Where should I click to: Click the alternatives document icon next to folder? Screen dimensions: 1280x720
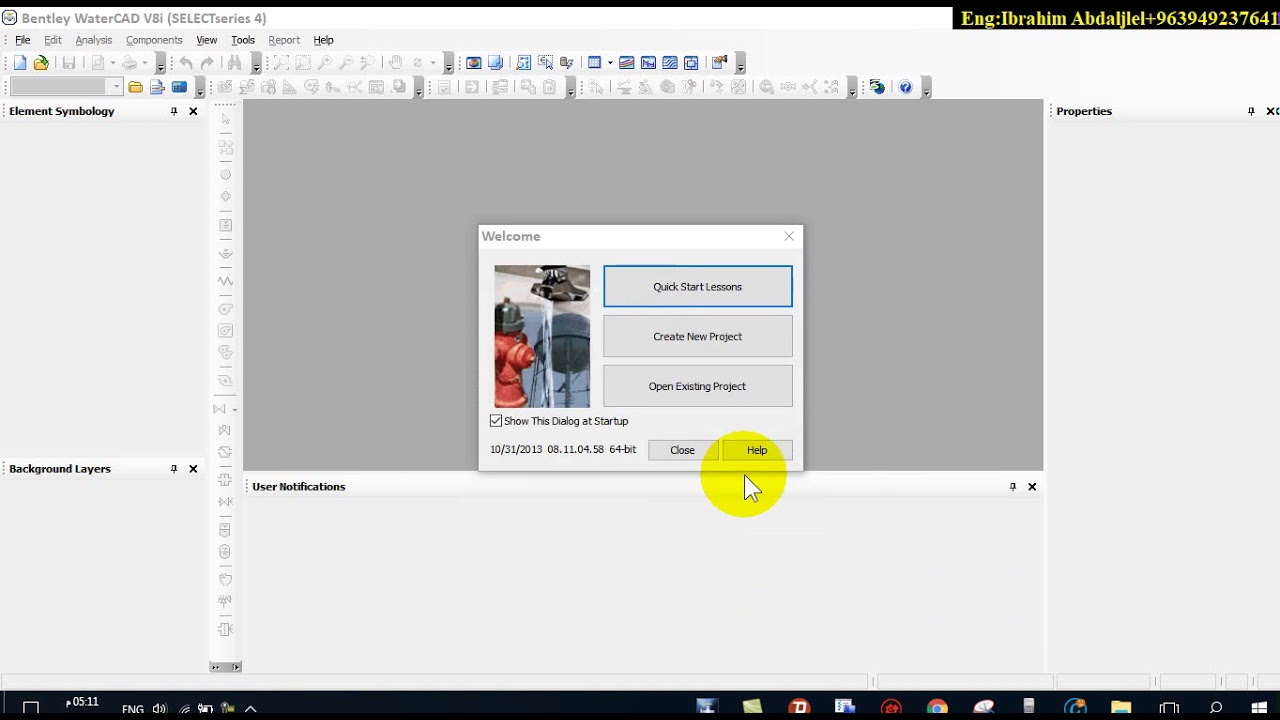pos(157,87)
